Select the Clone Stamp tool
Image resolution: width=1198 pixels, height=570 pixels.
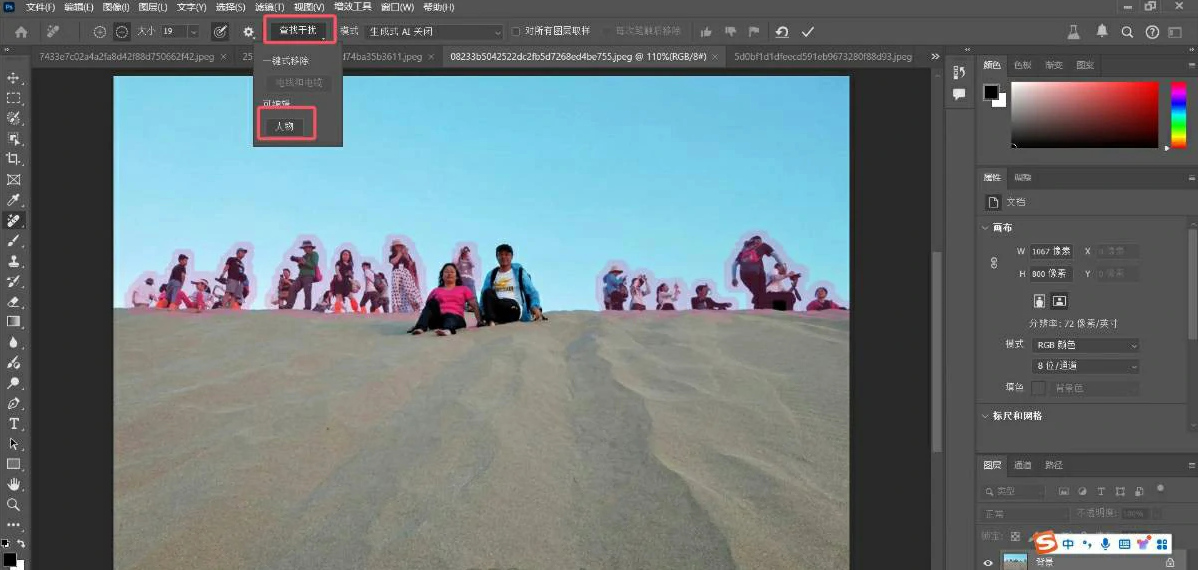[x=13, y=261]
